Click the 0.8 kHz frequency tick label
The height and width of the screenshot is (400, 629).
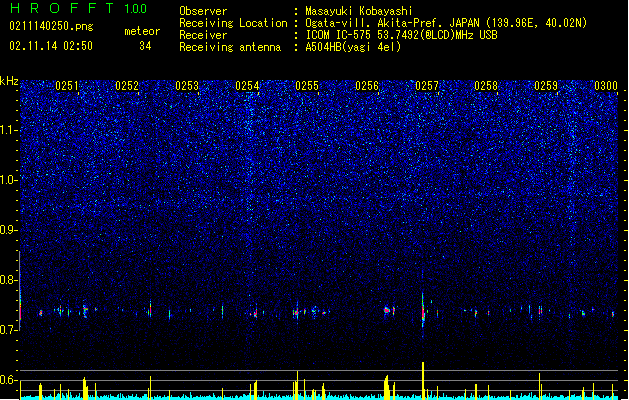pos(9,280)
